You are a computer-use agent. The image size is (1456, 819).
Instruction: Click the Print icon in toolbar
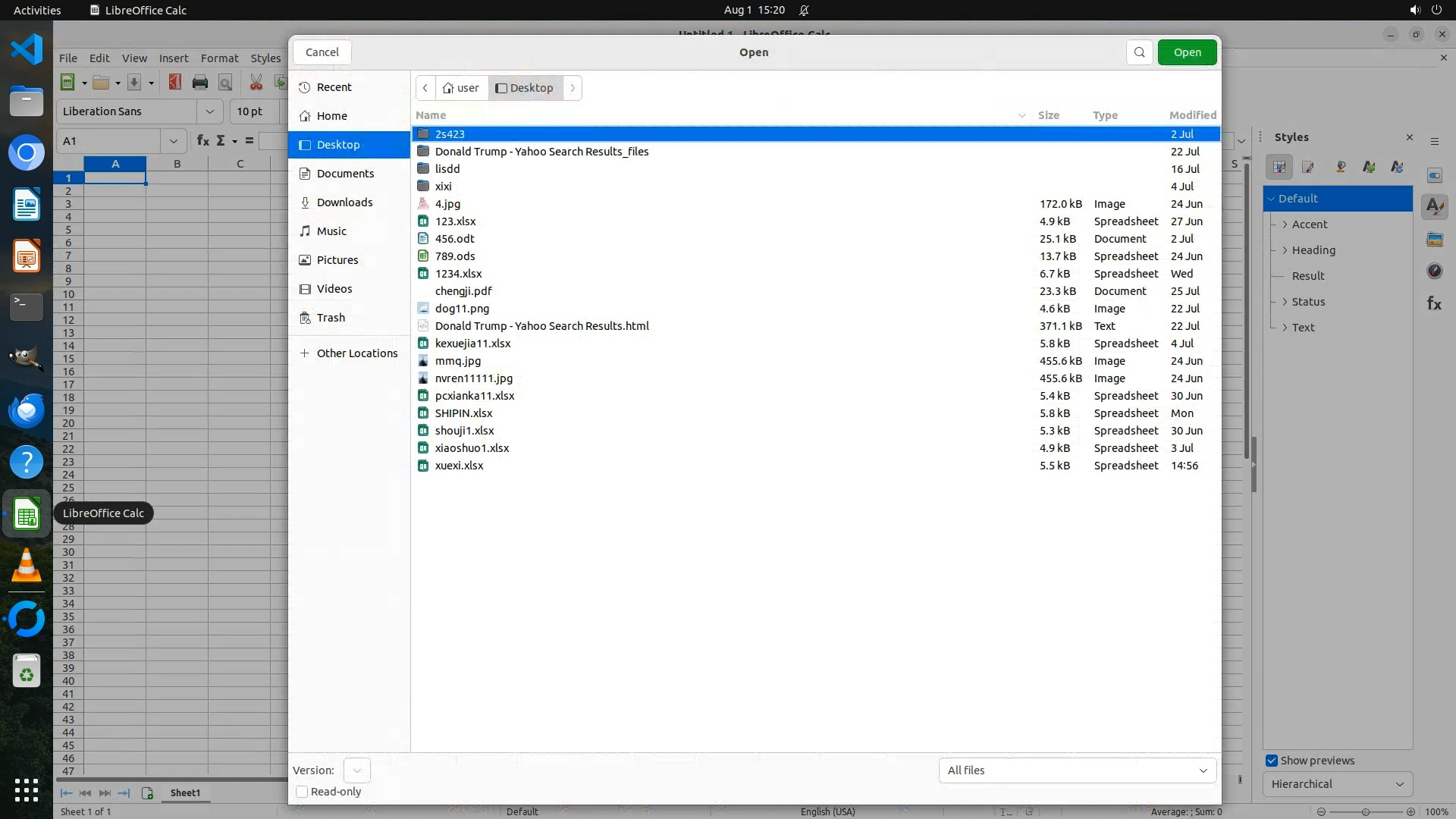point(200,83)
